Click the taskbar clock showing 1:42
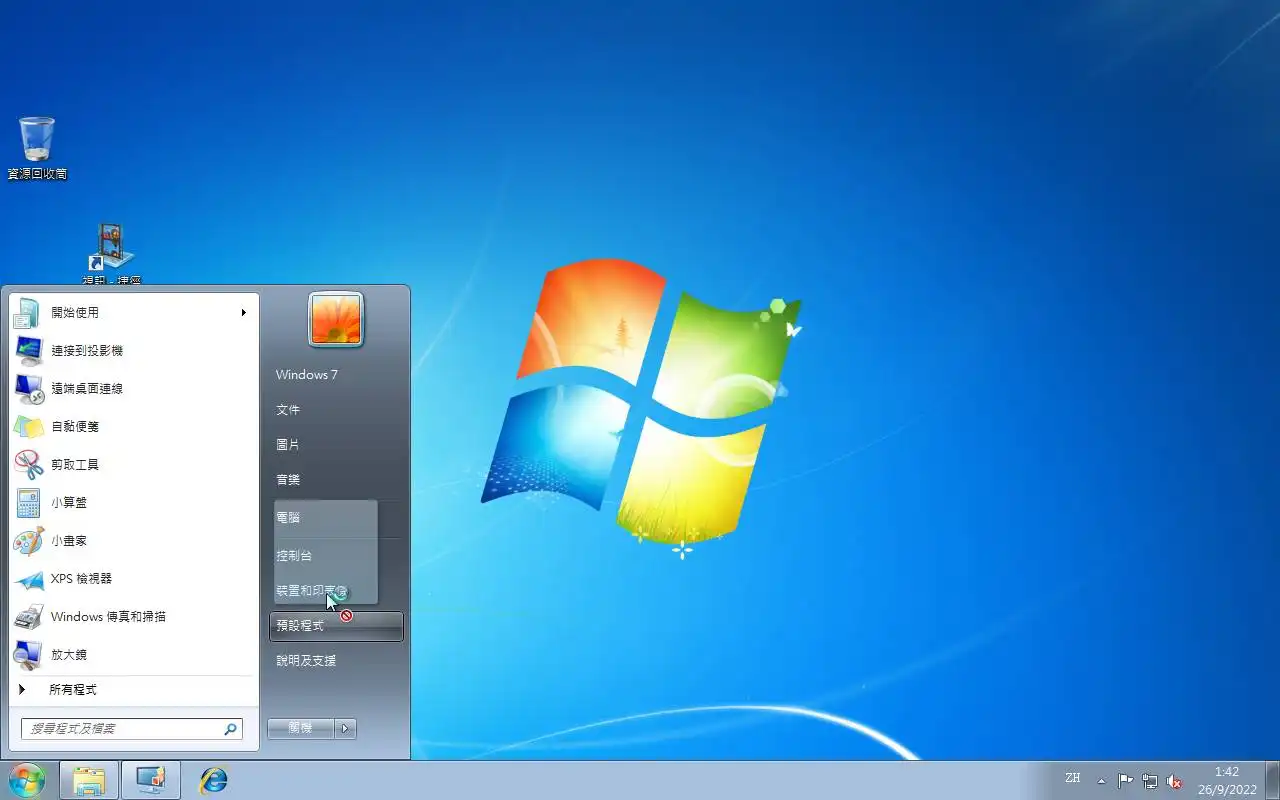The width and height of the screenshot is (1280, 800). [x=1227, y=780]
